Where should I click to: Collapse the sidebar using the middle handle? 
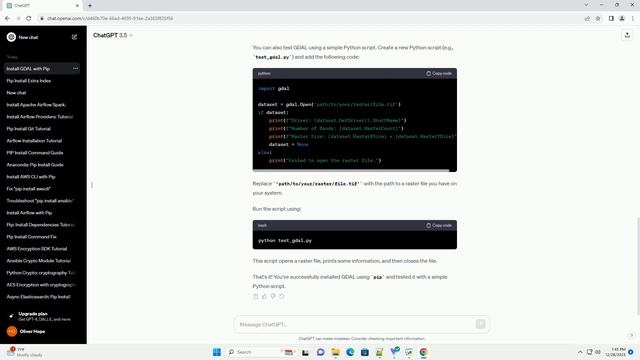pos(92,185)
